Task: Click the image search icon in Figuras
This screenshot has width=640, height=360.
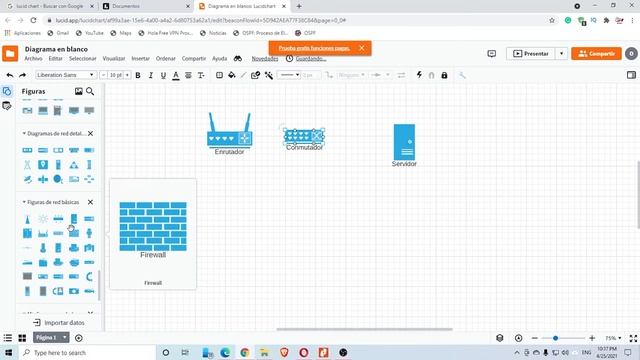Action: coord(78,91)
